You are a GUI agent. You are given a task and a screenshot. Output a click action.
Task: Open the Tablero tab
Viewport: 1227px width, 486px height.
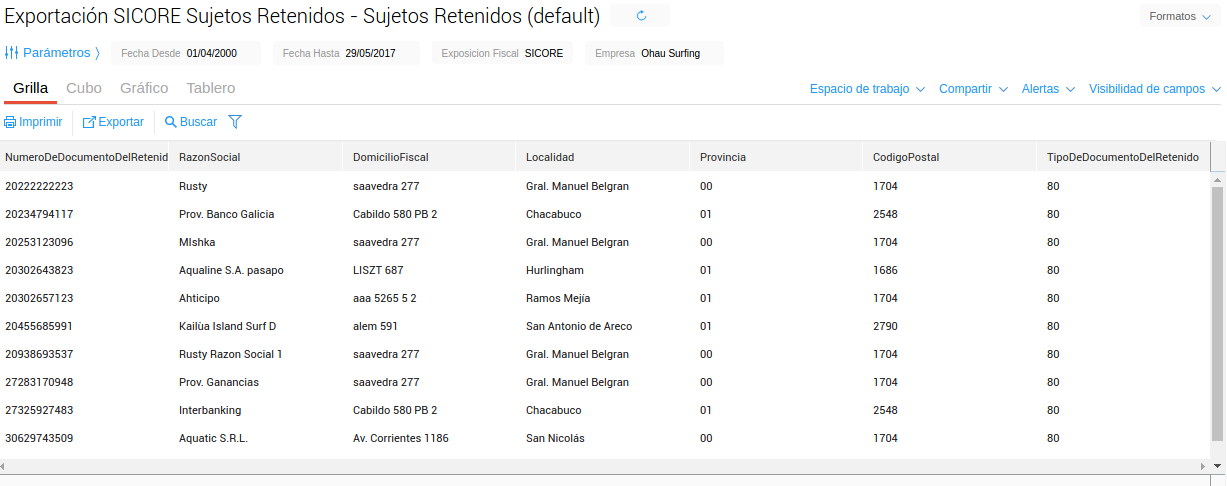pyautogui.click(x=211, y=88)
